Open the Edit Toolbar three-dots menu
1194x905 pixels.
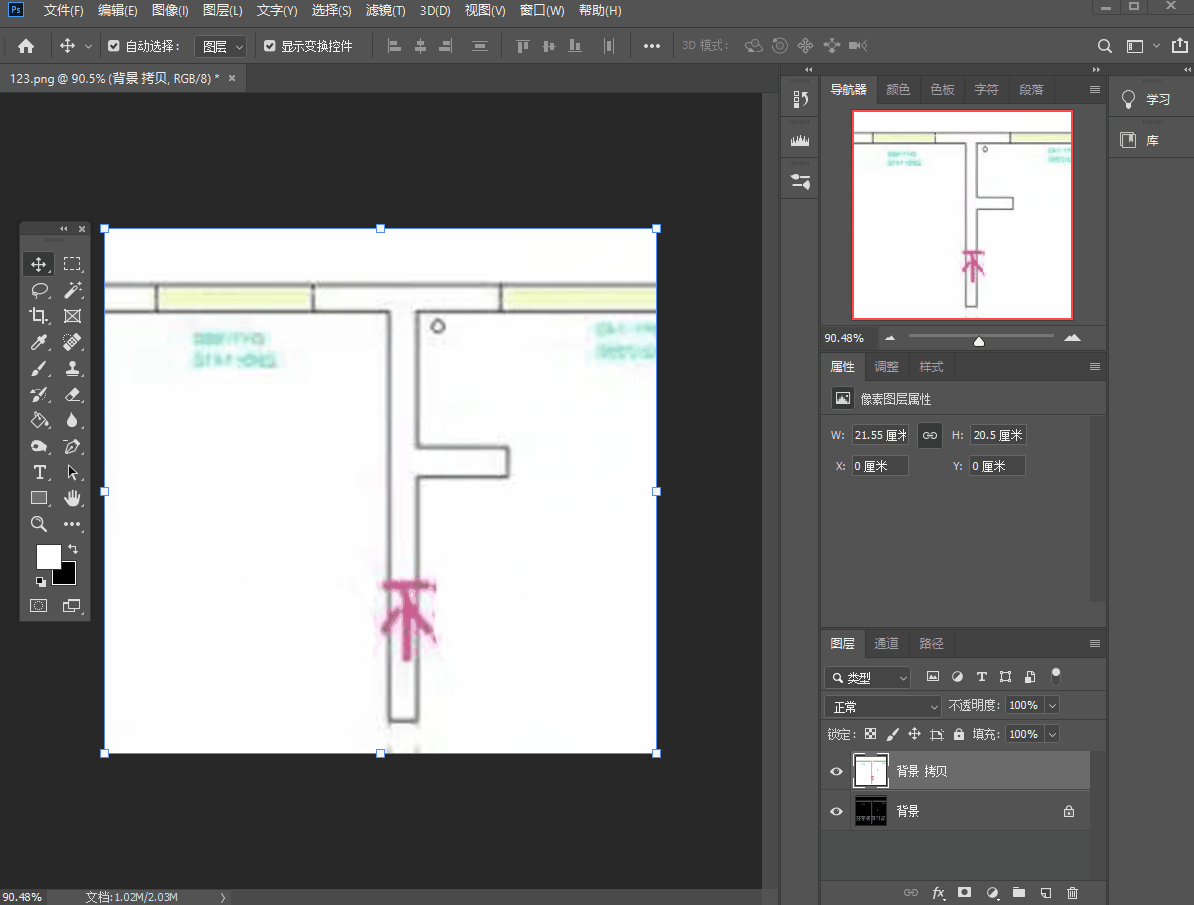[x=72, y=524]
